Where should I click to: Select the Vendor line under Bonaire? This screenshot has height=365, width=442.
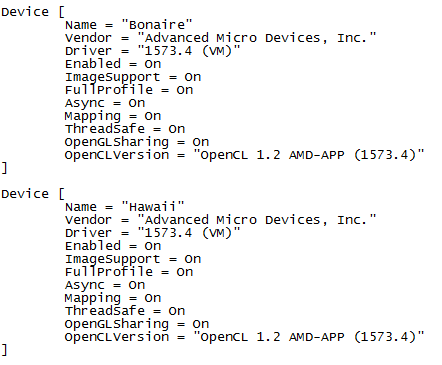tap(221, 38)
